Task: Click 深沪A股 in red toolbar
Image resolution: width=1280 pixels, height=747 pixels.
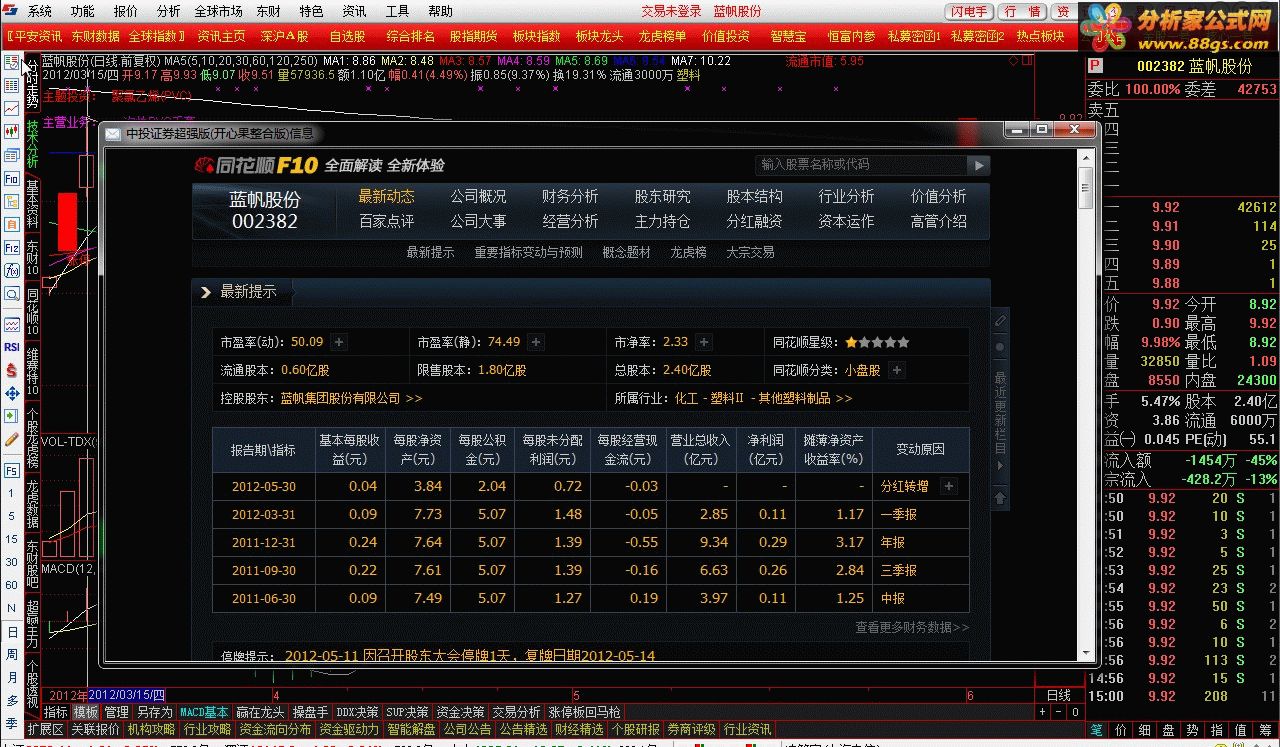Action: [x=284, y=36]
